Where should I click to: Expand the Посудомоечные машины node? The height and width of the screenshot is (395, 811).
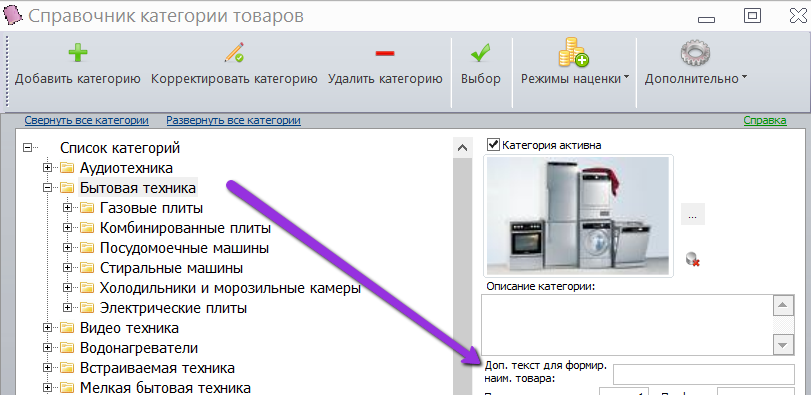point(67,248)
